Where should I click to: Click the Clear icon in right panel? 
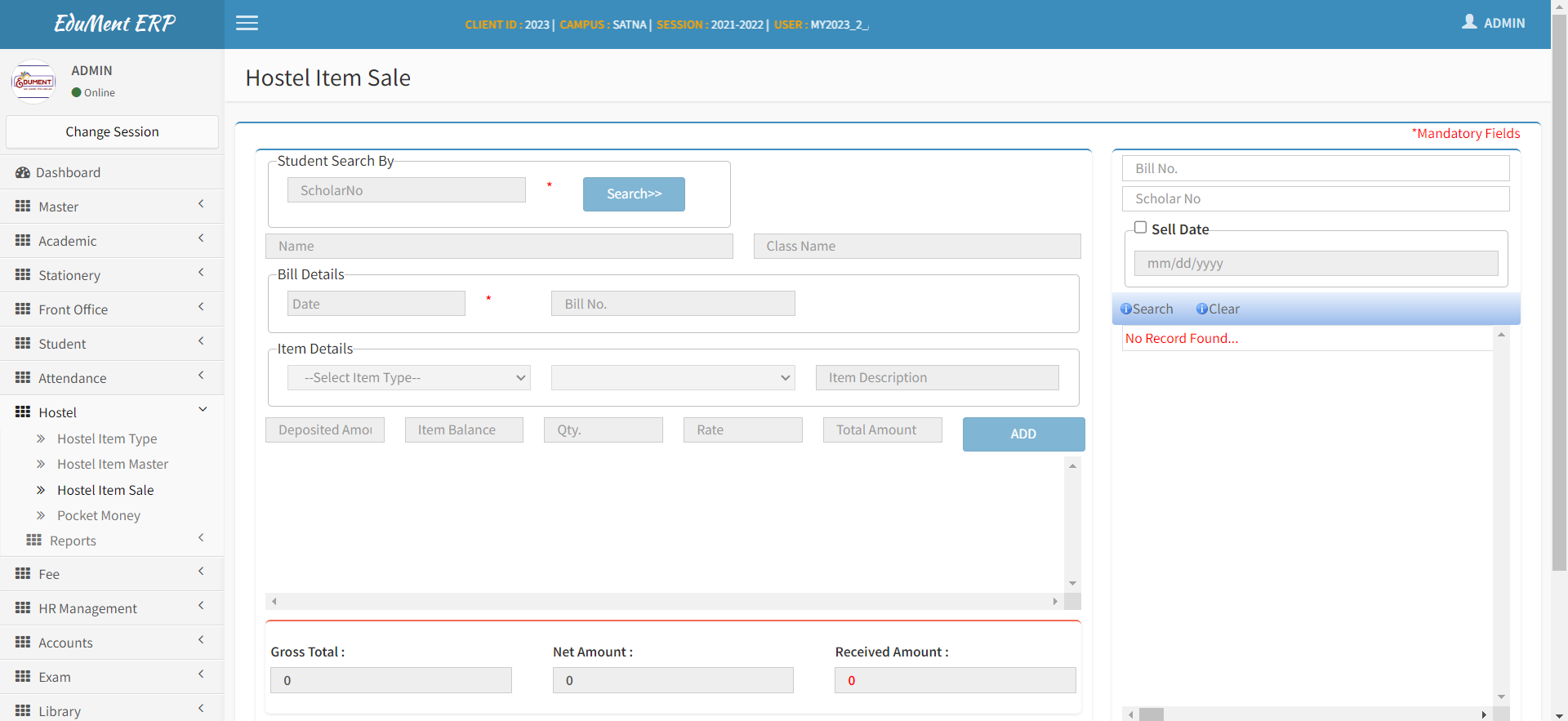pos(1201,309)
